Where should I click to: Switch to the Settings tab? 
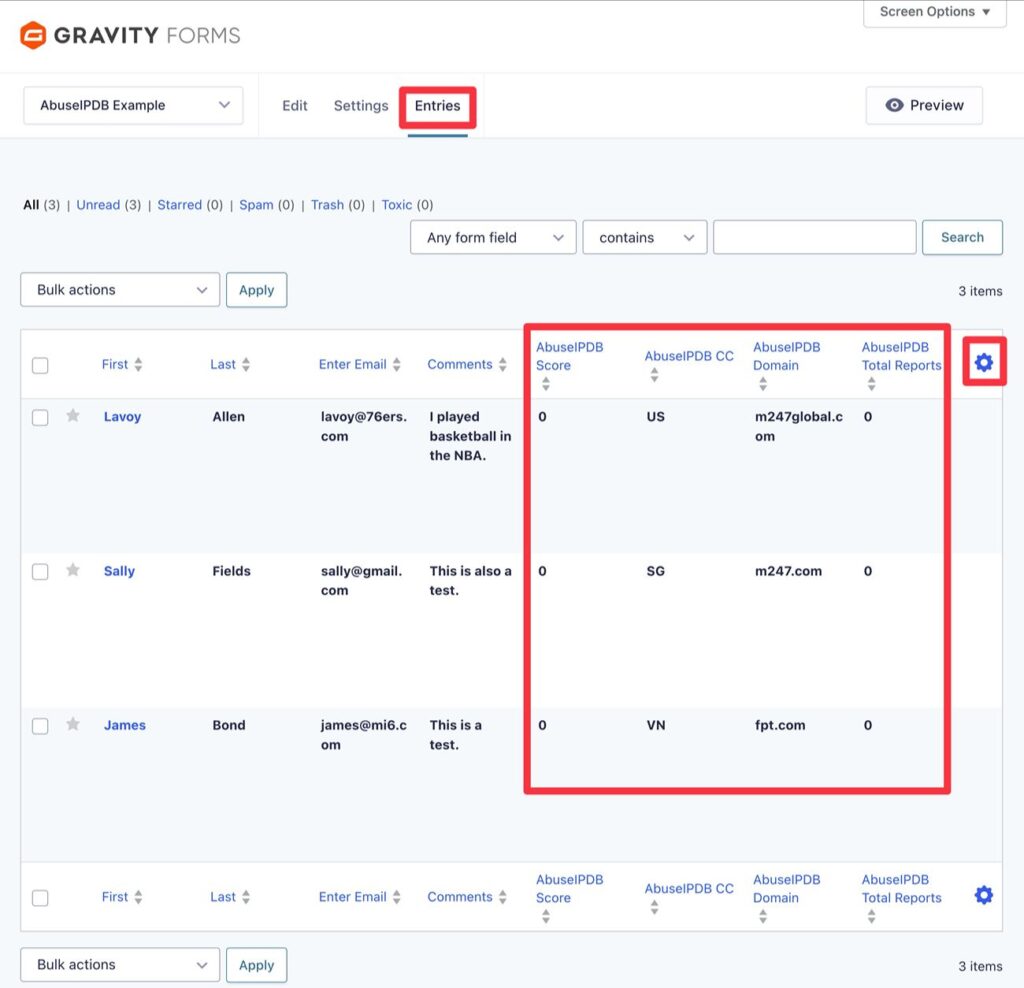coord(360,105)
